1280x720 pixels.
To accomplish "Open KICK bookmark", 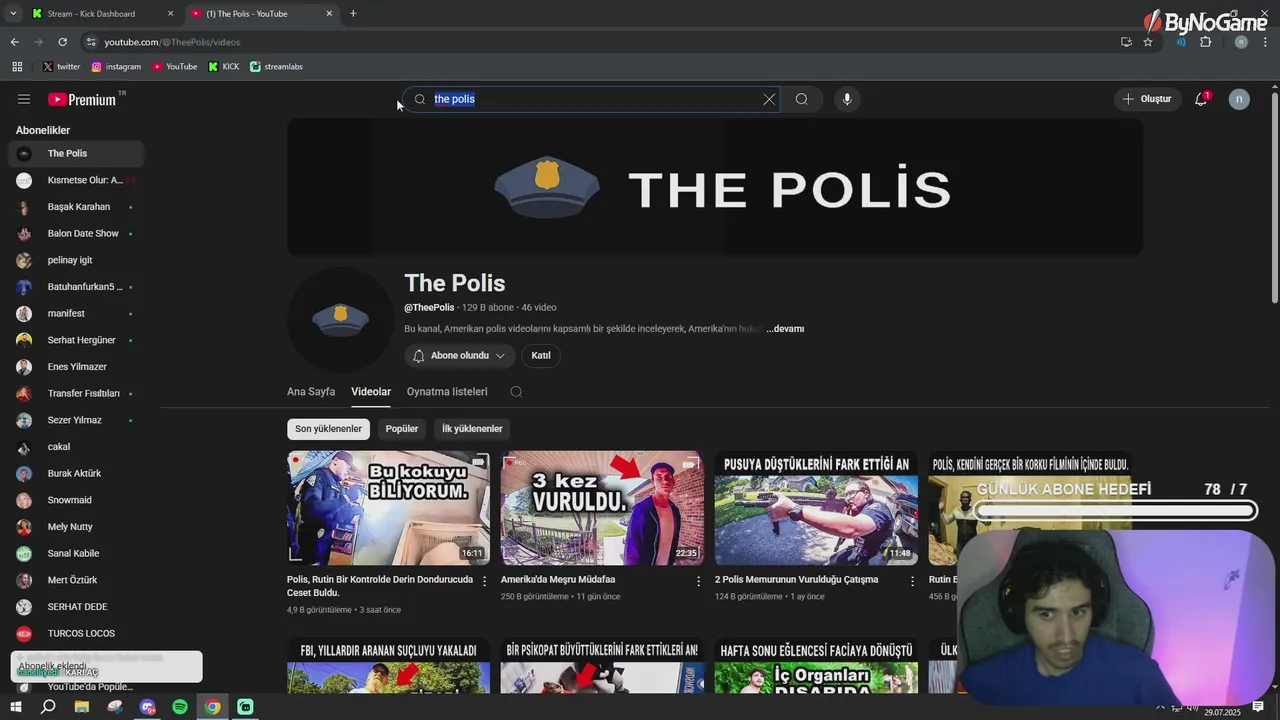I will (224, 67).
